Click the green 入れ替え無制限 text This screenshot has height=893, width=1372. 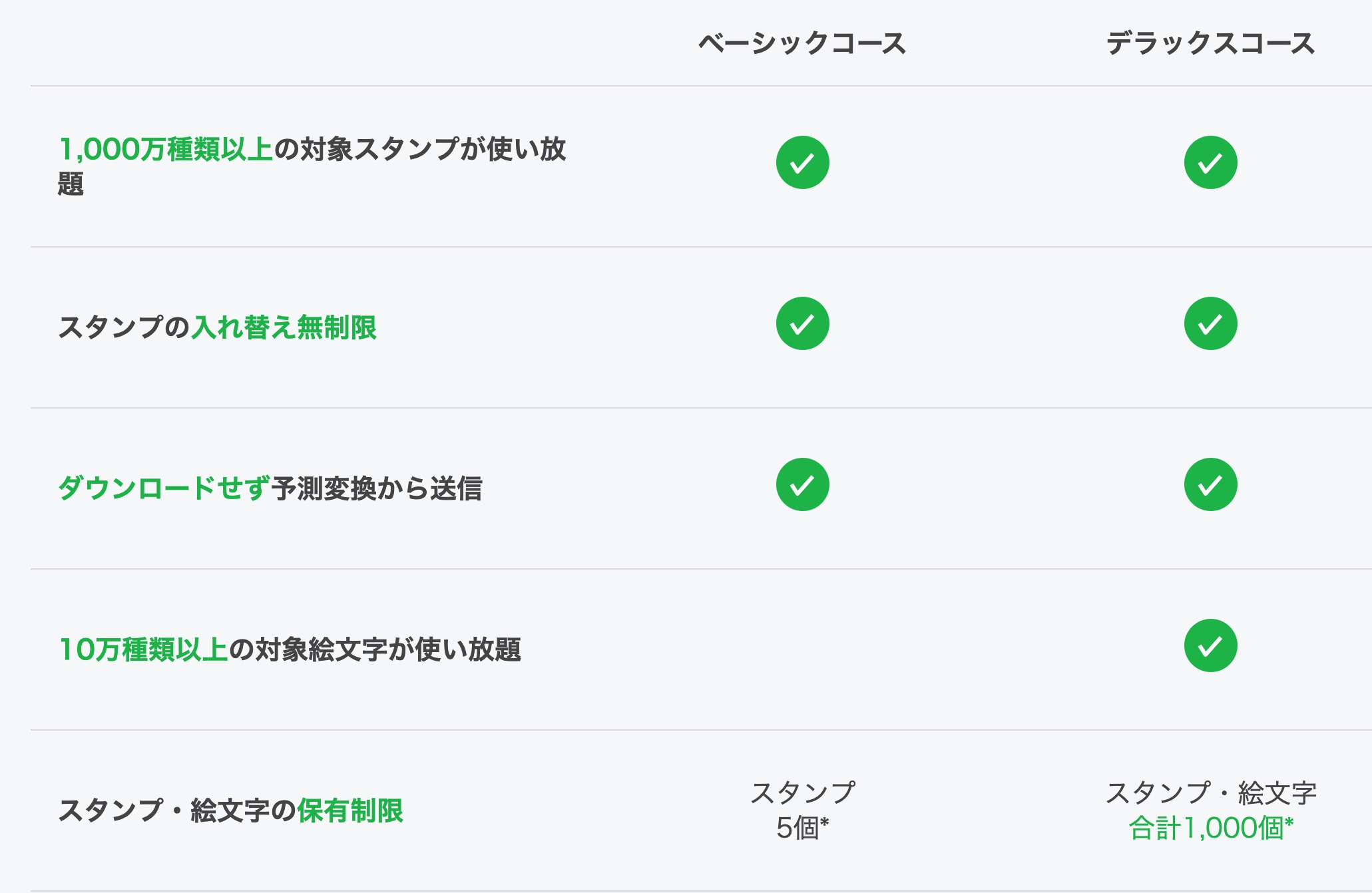tap(284, 327)
